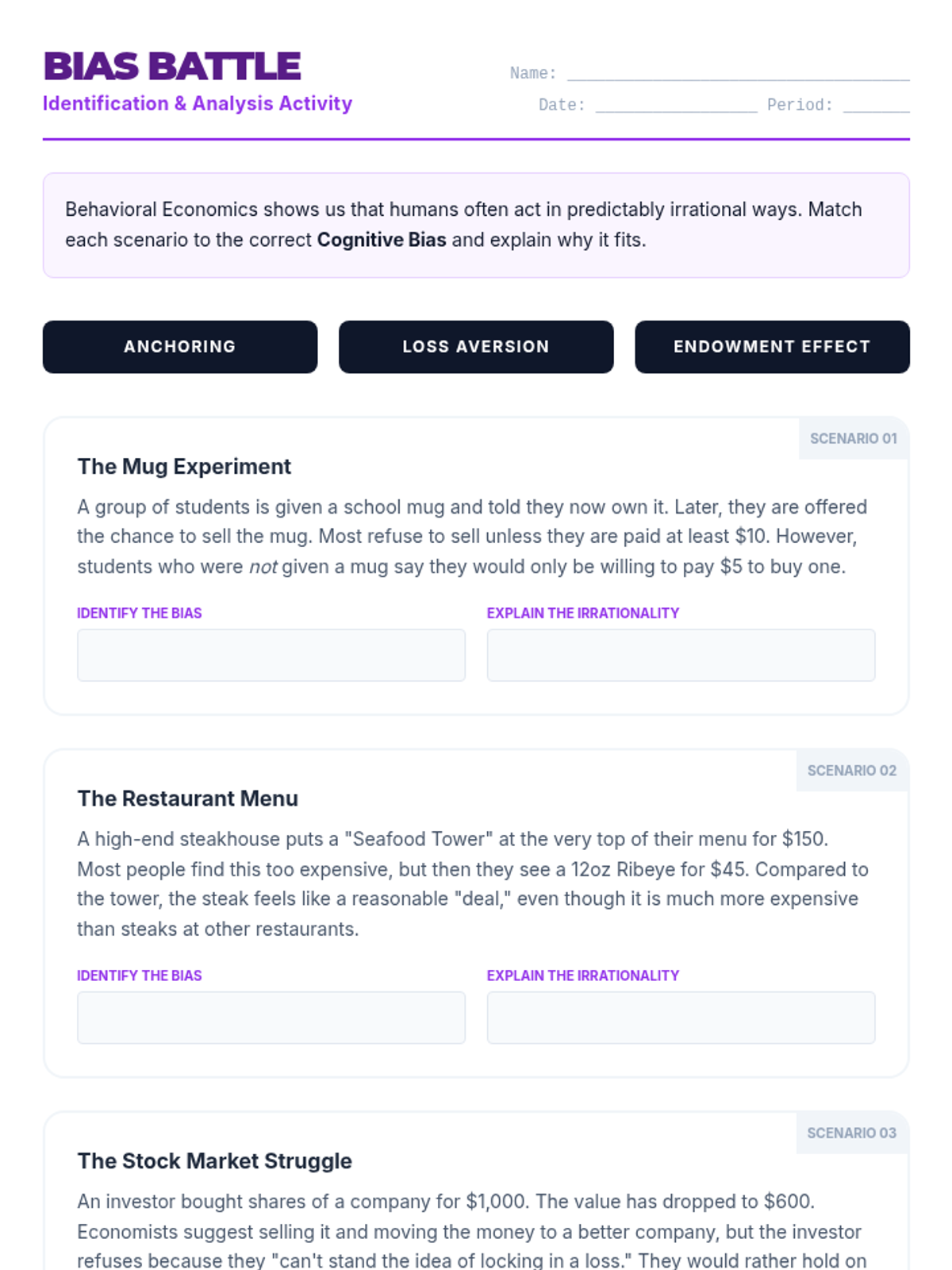Select the LOSS AVERSION bias button
The width and height of the screenshot is (952, 1270).
[476, 347]
